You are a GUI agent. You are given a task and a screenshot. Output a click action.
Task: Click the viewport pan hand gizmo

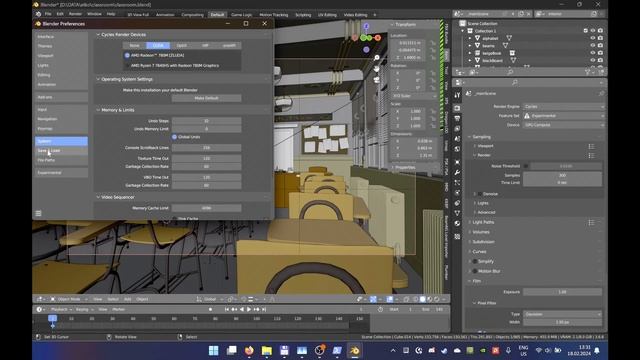pyautogui.click(x=376, y=69)
